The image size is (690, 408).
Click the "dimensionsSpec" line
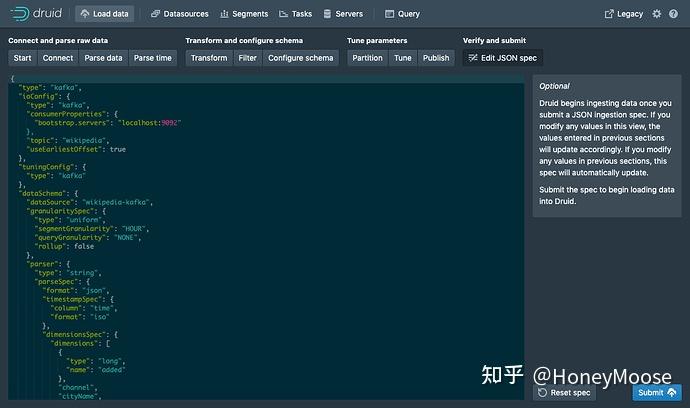80,334
